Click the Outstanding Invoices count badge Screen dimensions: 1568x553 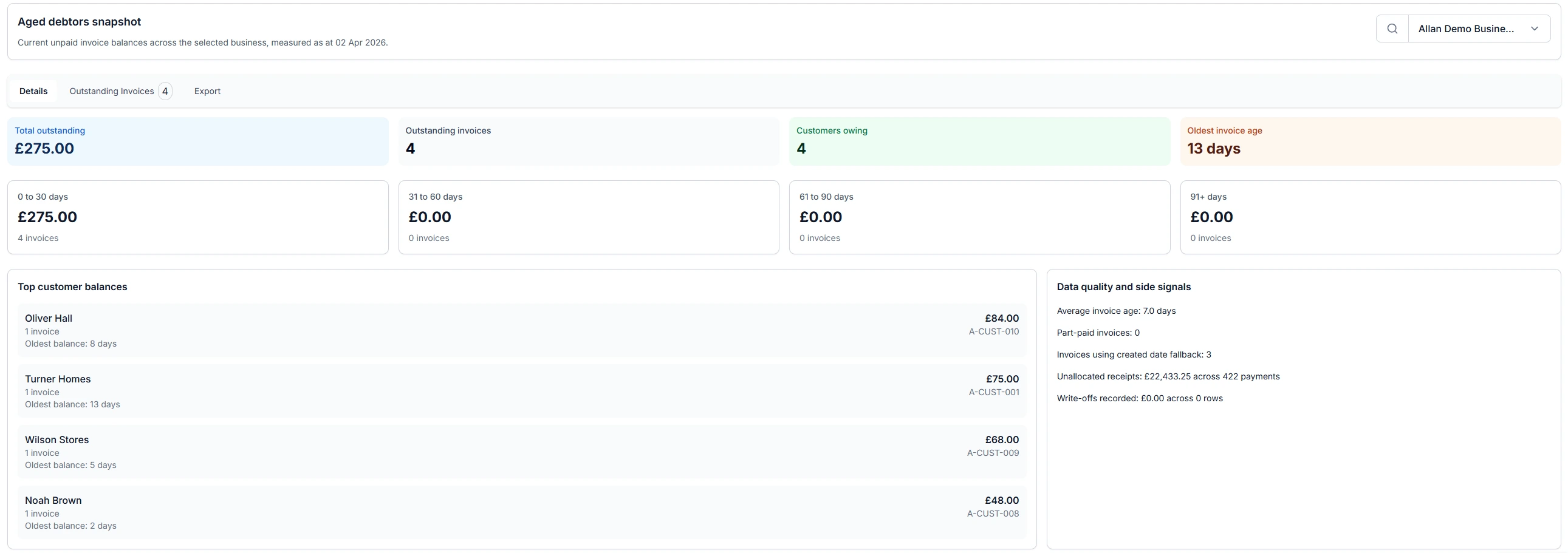tap(165, 90)
